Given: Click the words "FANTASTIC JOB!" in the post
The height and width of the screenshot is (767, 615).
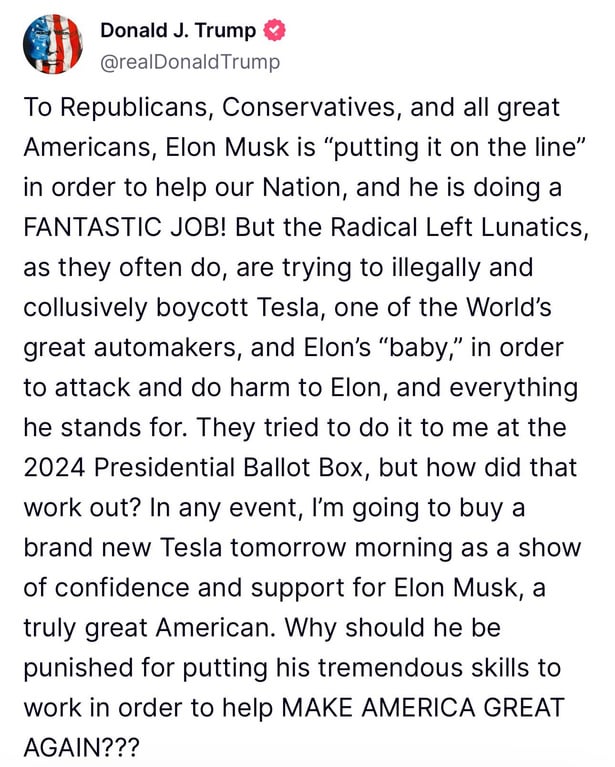Looking at the screenshot, I should [x=119, y=226].
